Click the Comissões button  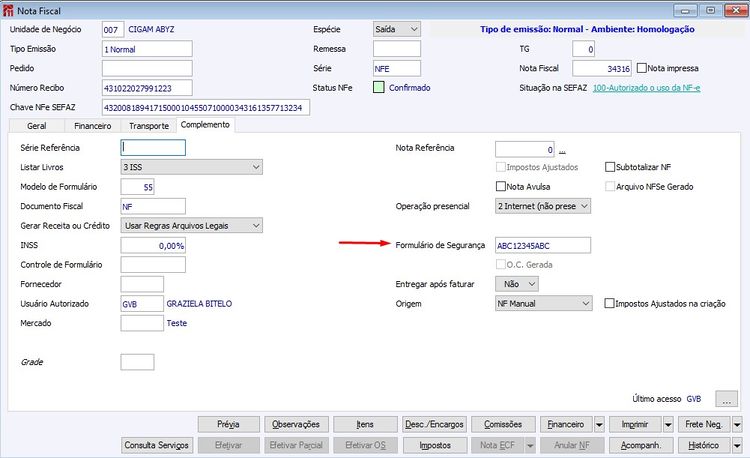[x=503, y=424]
